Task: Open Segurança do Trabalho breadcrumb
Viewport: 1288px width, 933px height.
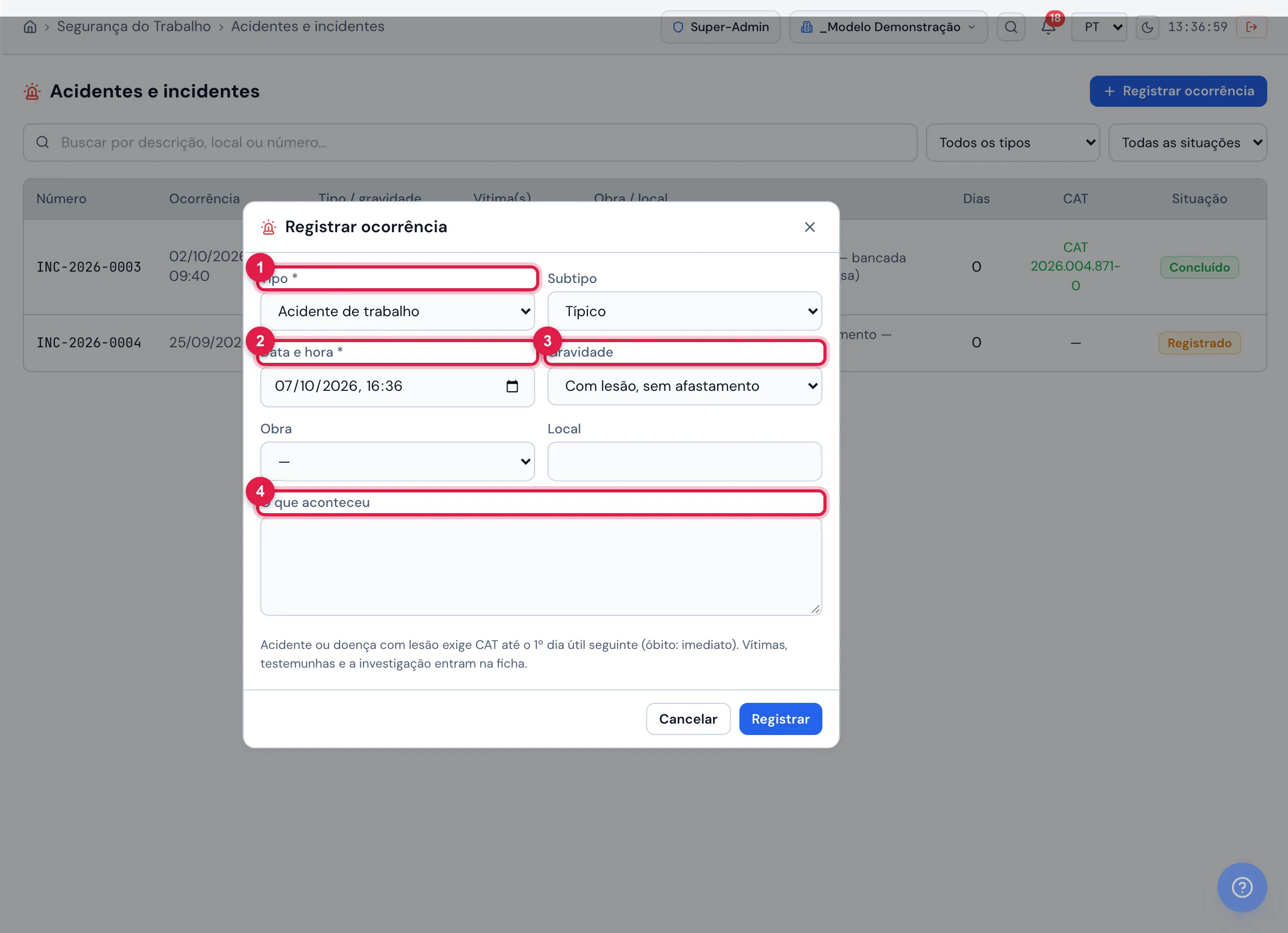Action: [133, 26]
